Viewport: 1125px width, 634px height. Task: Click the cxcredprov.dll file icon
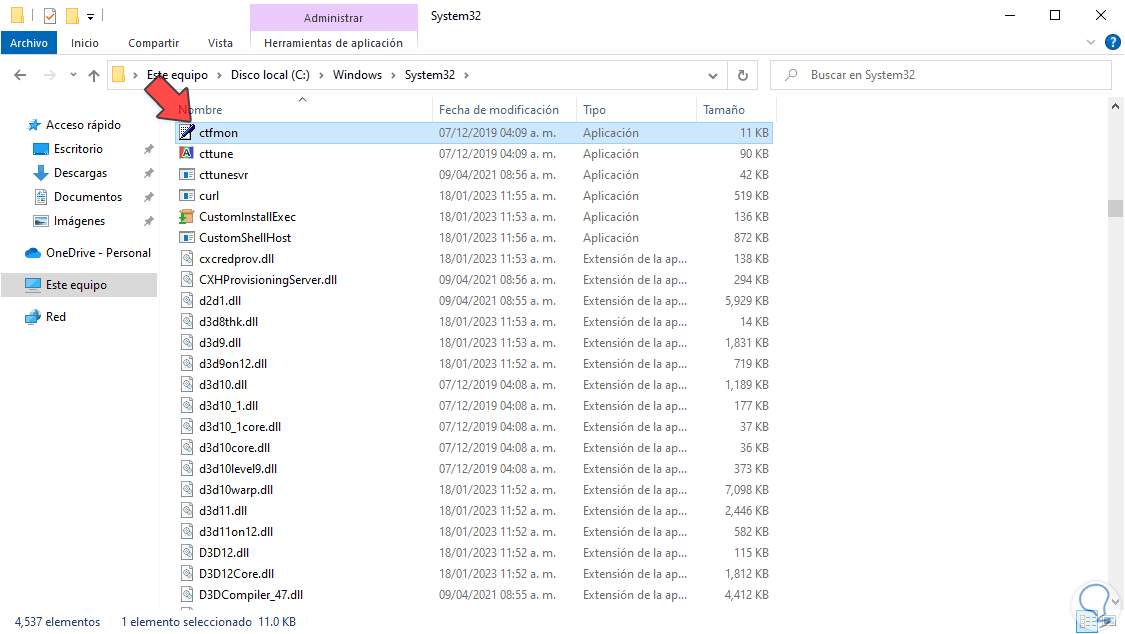pos(187,259)
